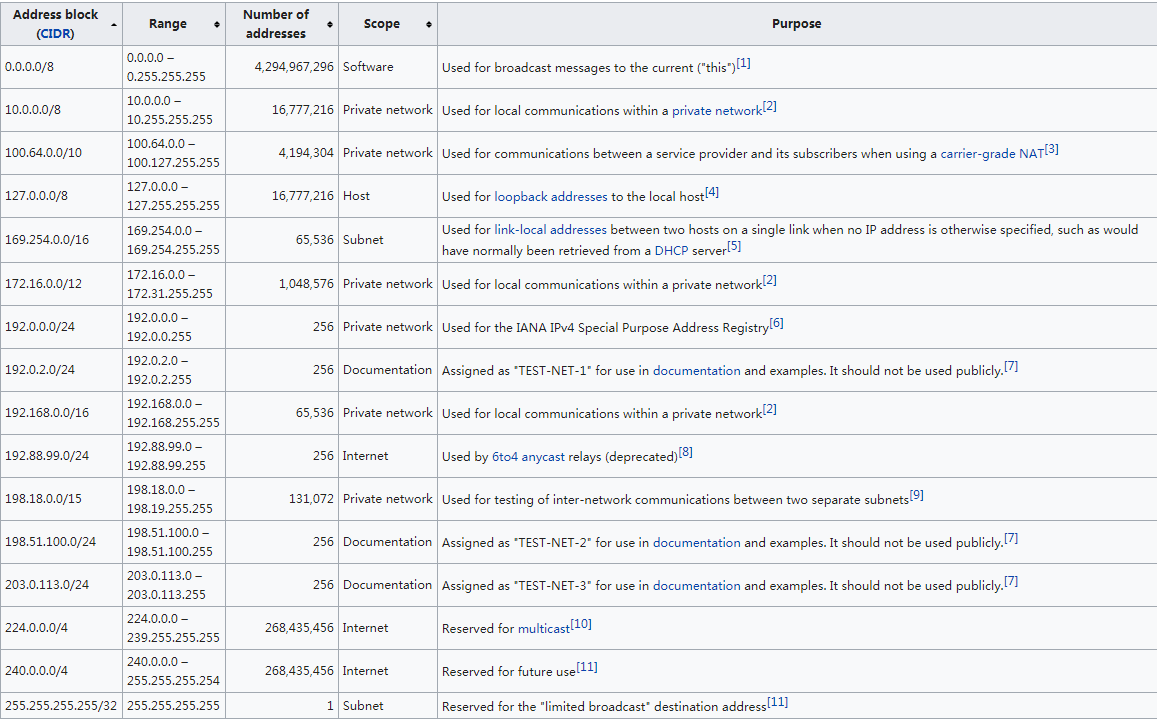The image size is (1157, 721).
Task: Open the private network link in 10.0.0.0/8 row
Action: (x=716, y=111)
